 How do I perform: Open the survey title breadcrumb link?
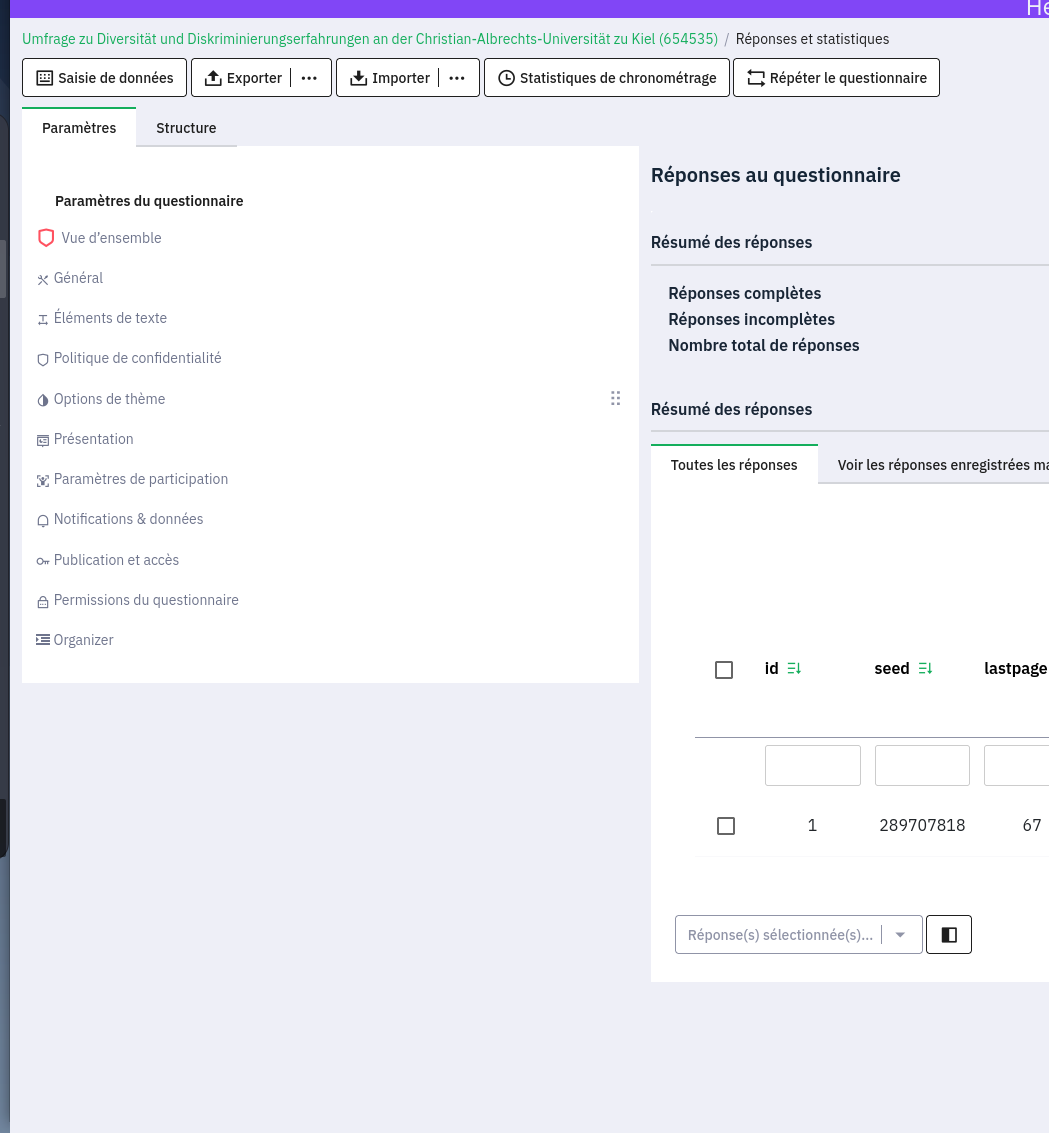point(370,39)
